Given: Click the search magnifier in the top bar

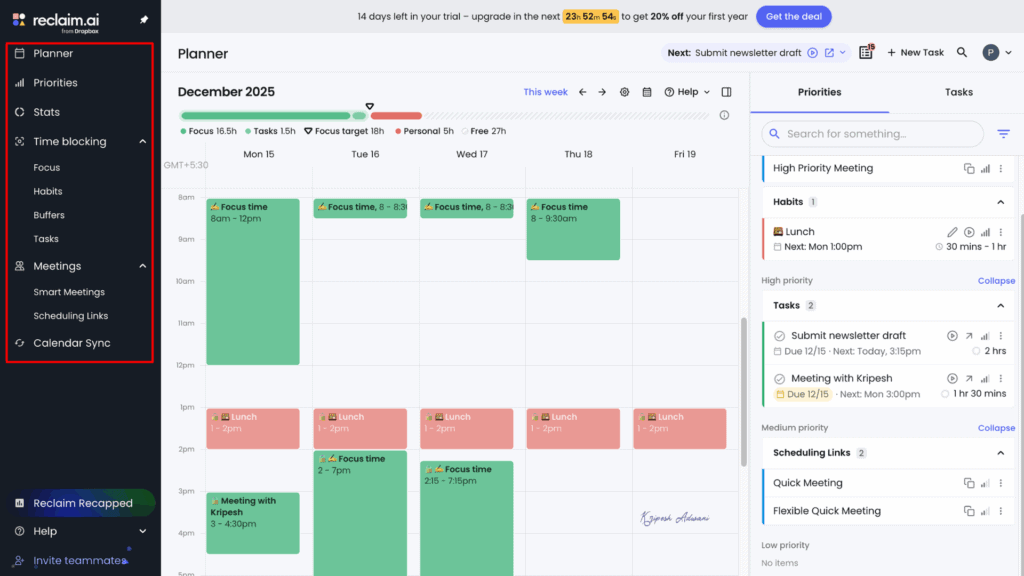Looking at the screenshot, I should click(x=961, y=51).
